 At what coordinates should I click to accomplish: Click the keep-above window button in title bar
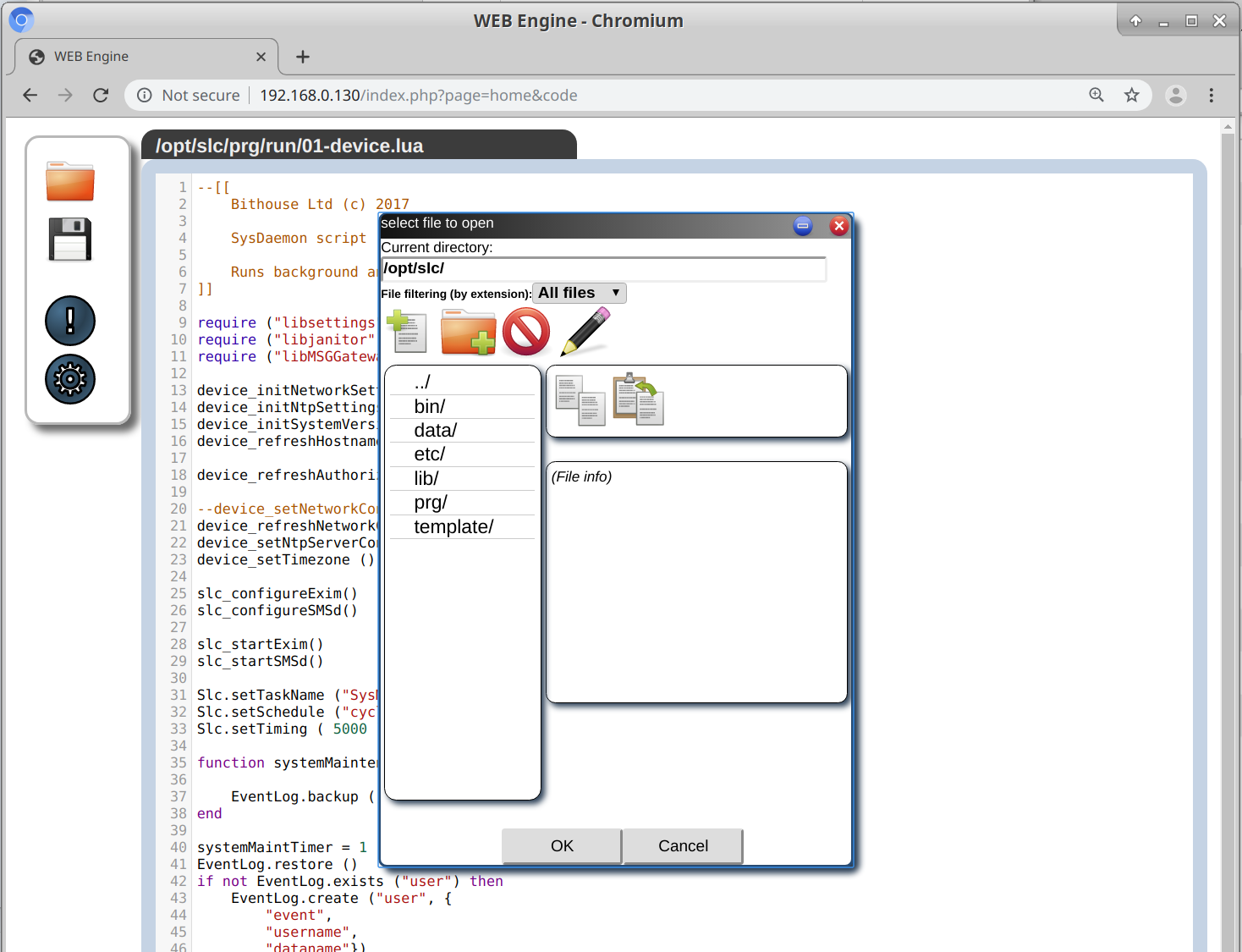point(1135,21)
